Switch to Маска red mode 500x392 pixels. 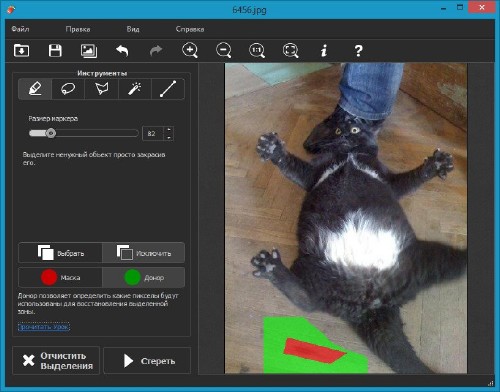(60, 277)
